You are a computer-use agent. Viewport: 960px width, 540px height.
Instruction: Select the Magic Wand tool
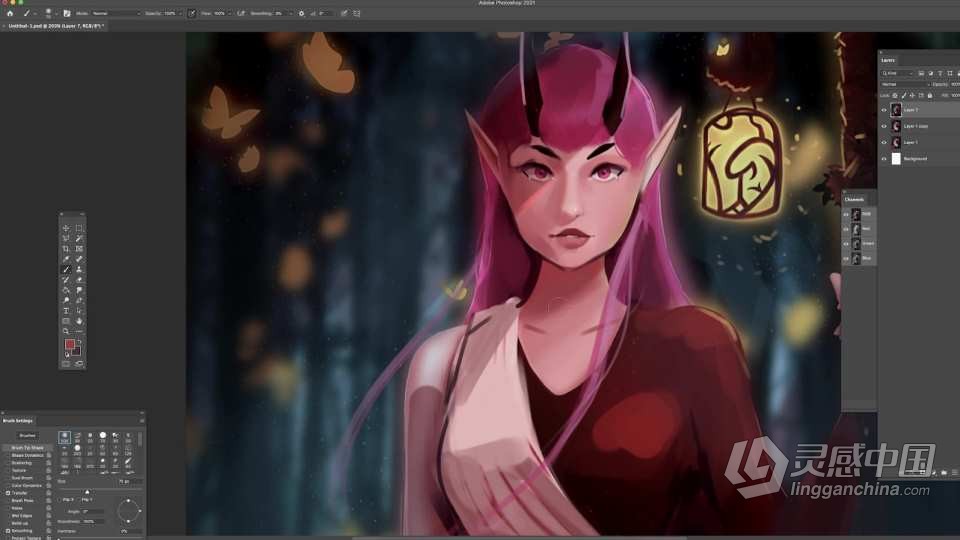[x=79, y=238]
